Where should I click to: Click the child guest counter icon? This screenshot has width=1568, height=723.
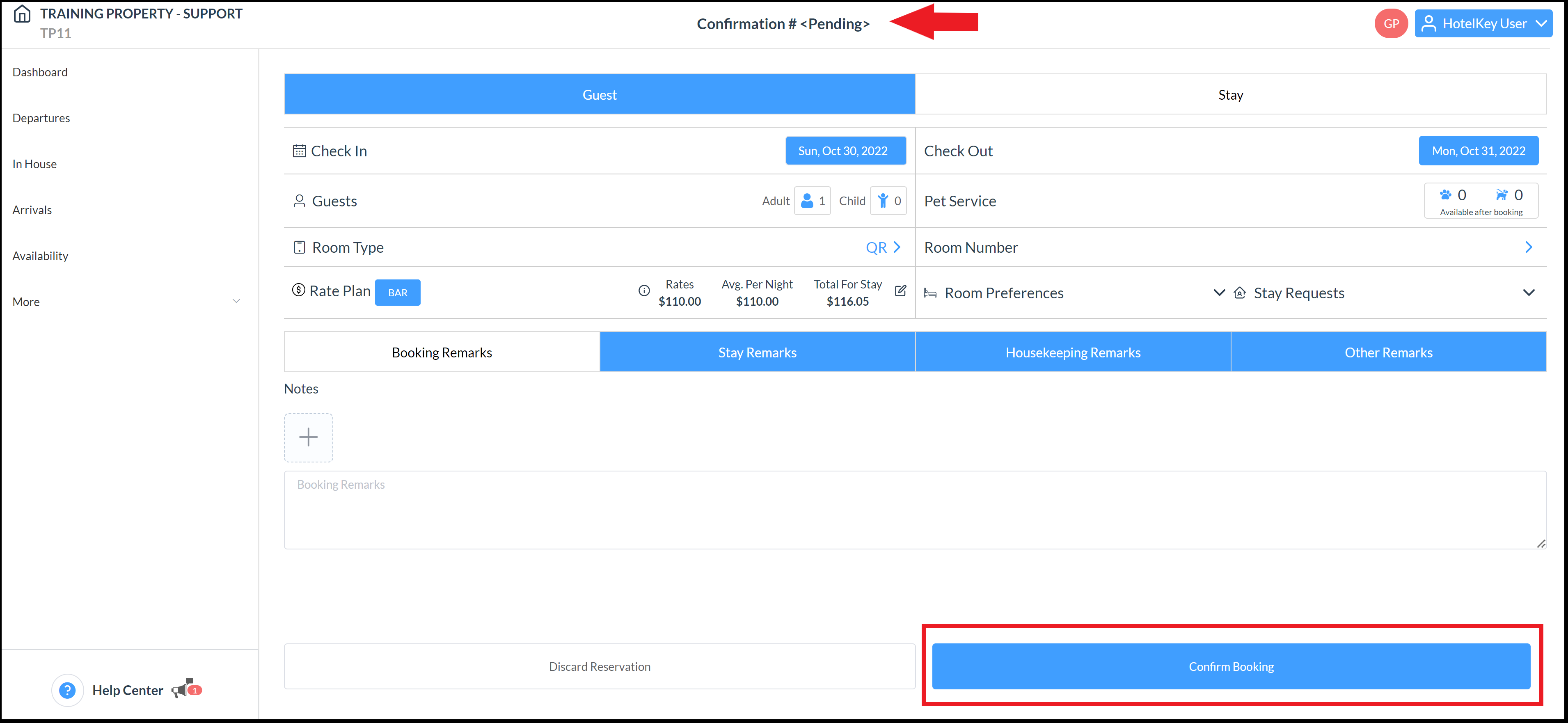tap(883, 200)
